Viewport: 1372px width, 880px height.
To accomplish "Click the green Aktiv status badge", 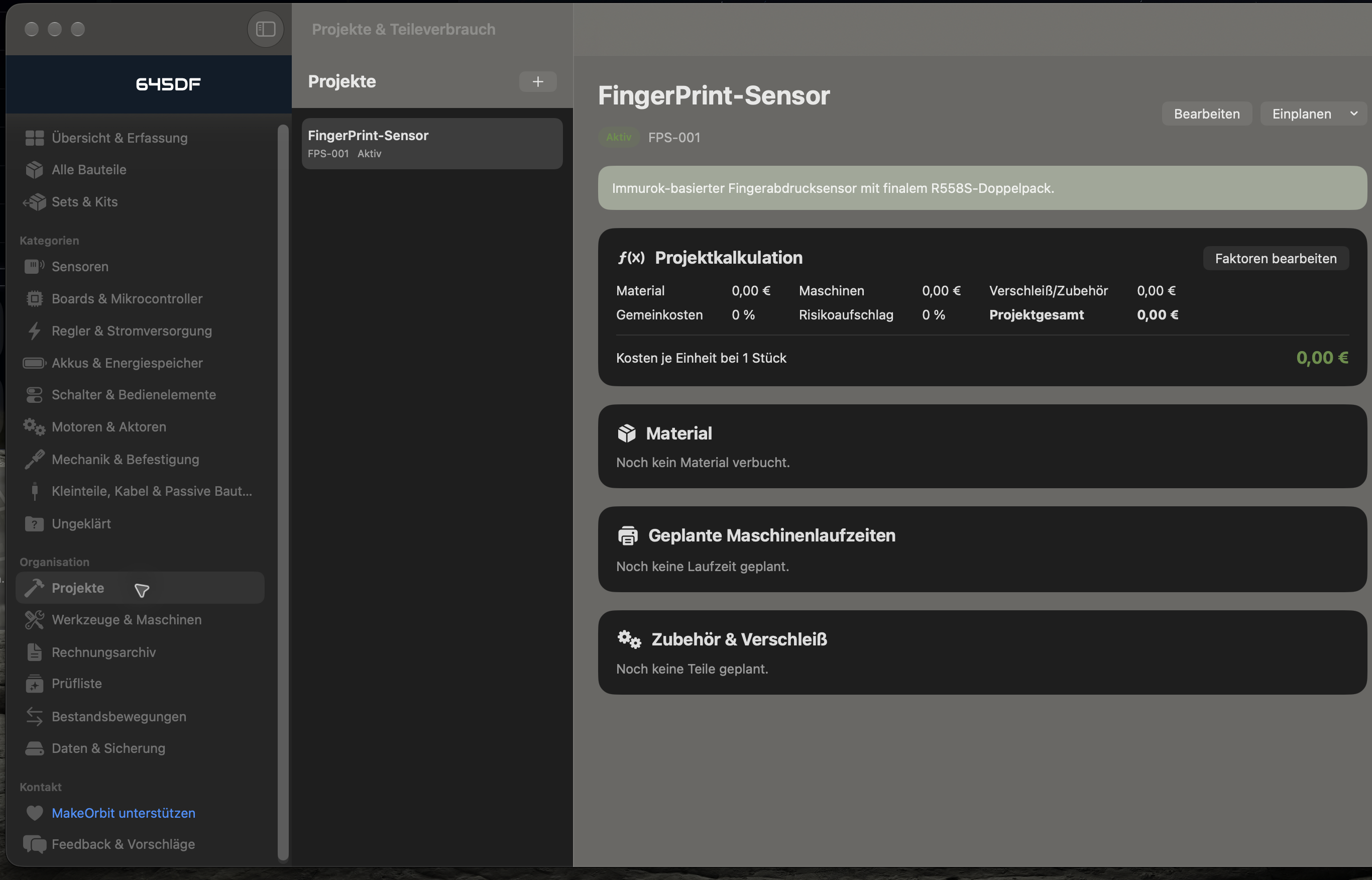I will (x=619, y=137).
